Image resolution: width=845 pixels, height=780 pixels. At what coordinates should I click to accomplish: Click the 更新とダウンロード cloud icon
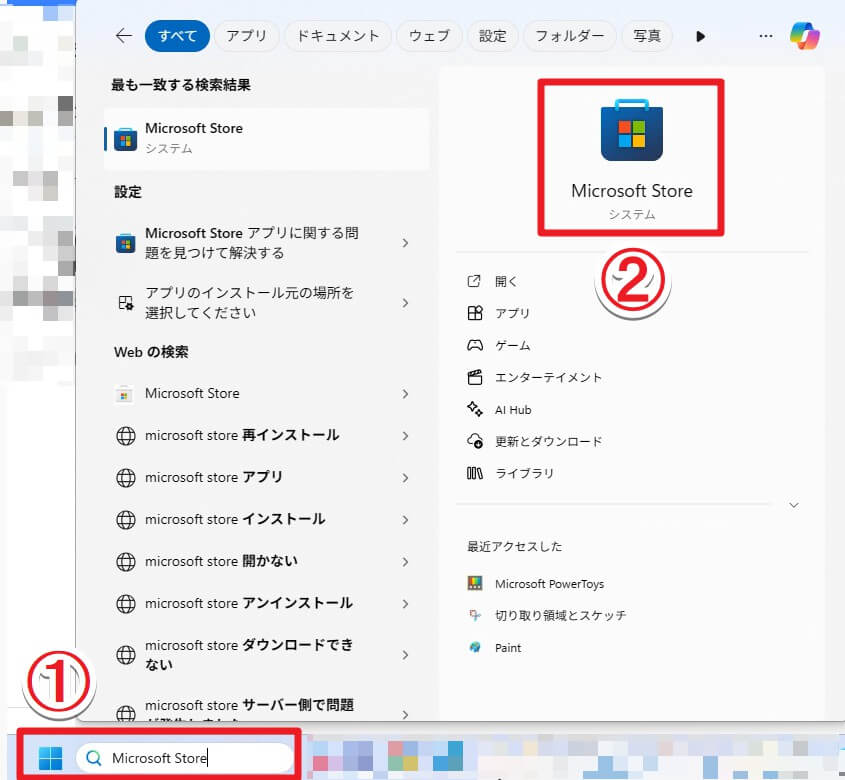(475, 441)
